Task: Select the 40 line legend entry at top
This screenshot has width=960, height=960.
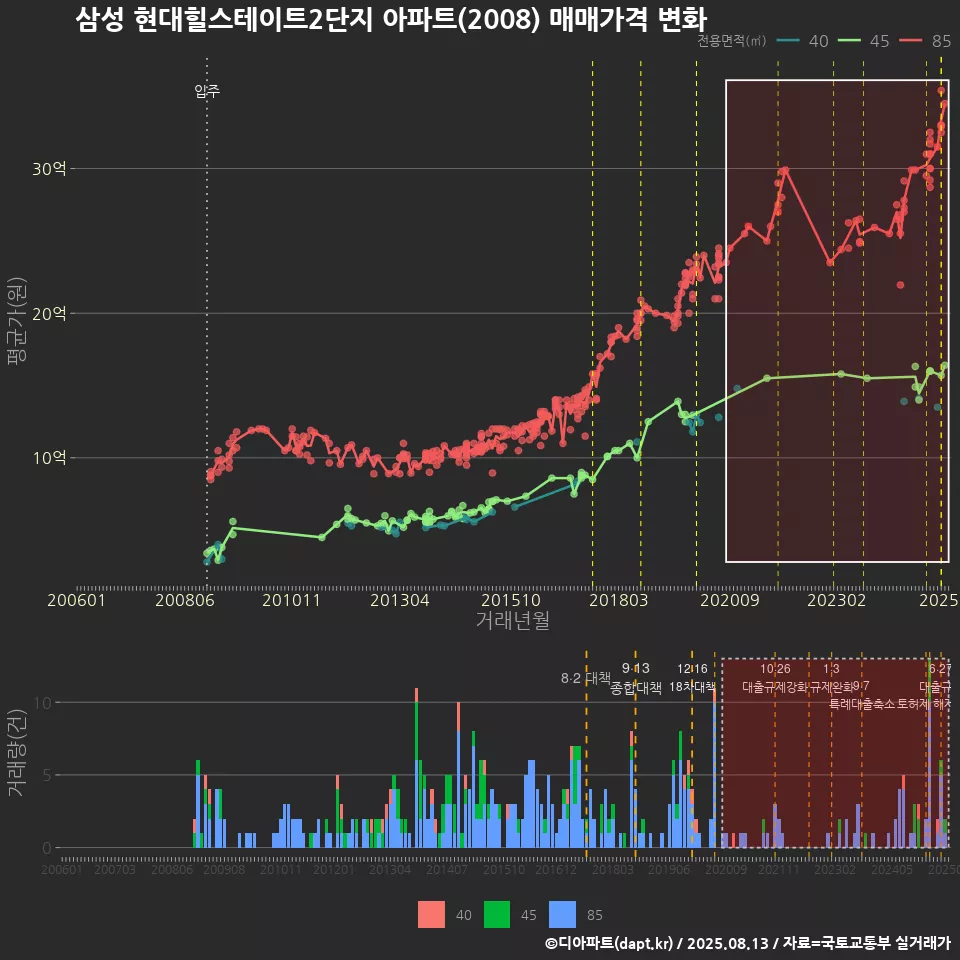Action: [x=802, y=41]
